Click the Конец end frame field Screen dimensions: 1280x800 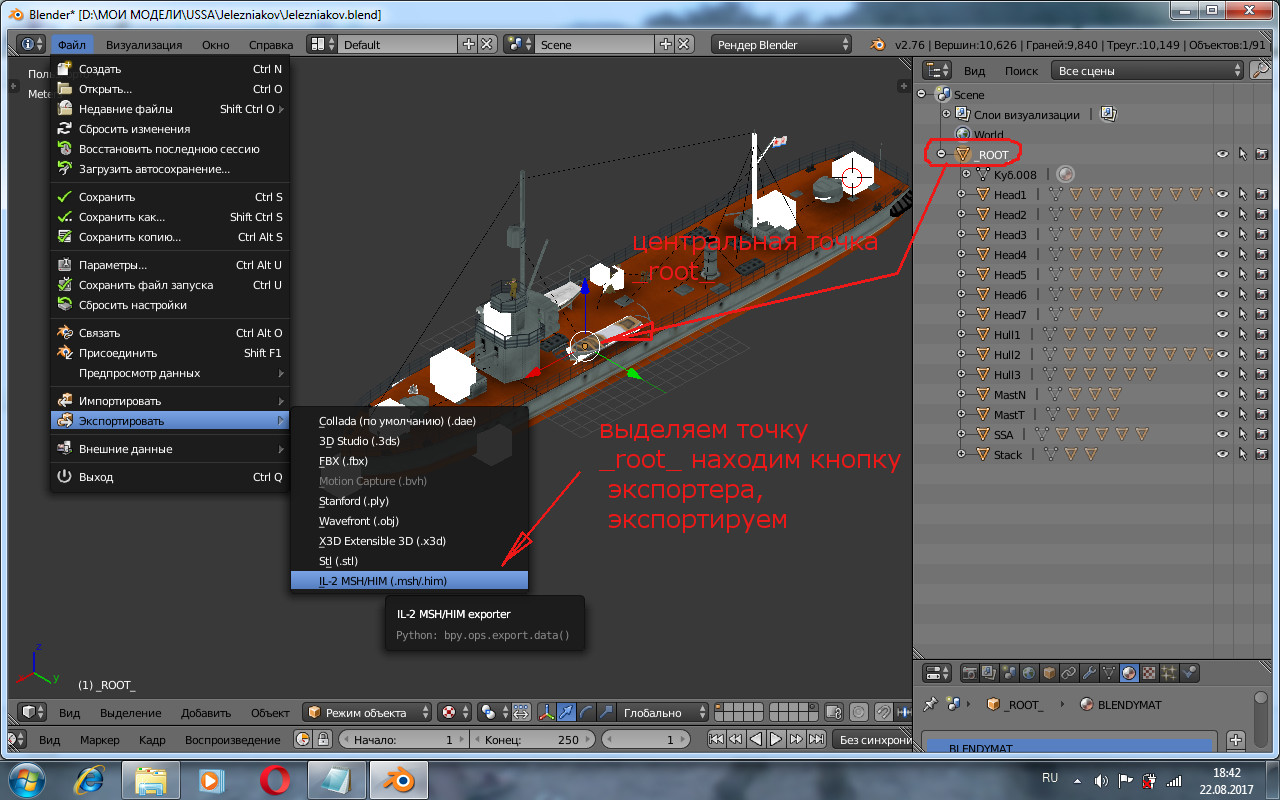pos(531,740)
